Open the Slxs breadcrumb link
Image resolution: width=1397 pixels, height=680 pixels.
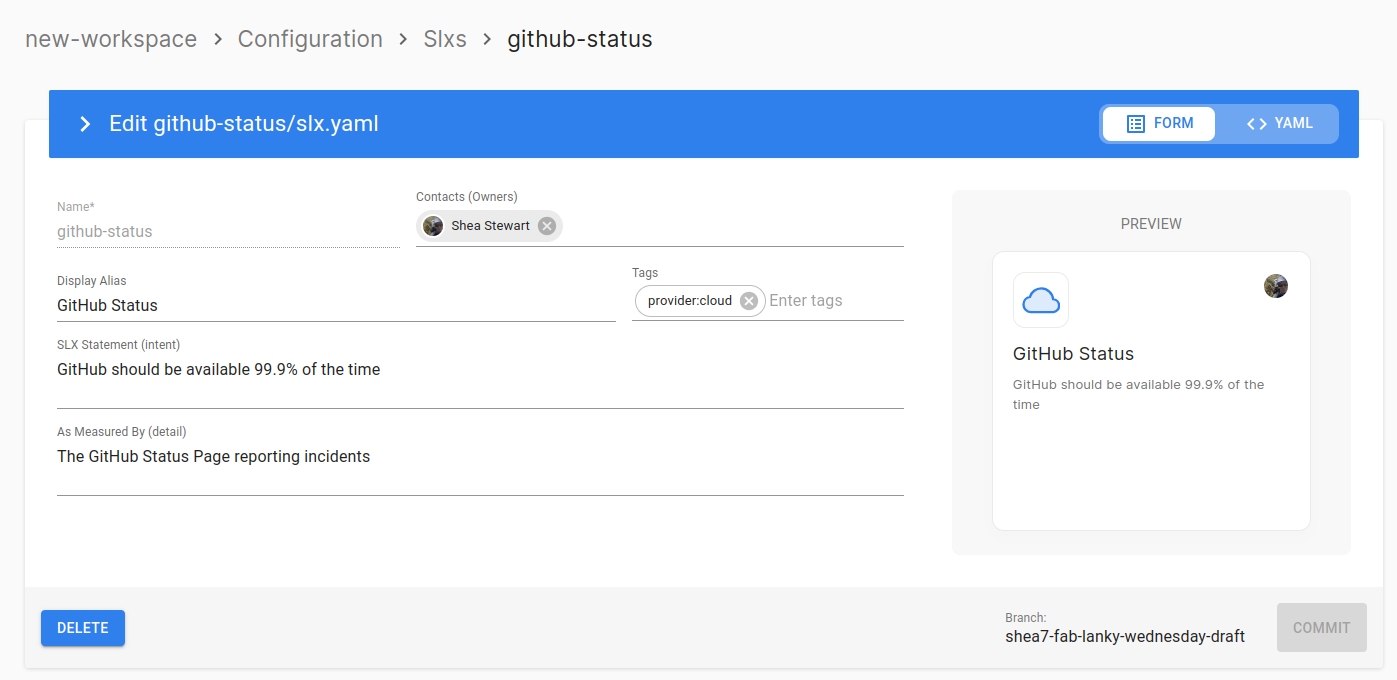(x=445, y=39)
